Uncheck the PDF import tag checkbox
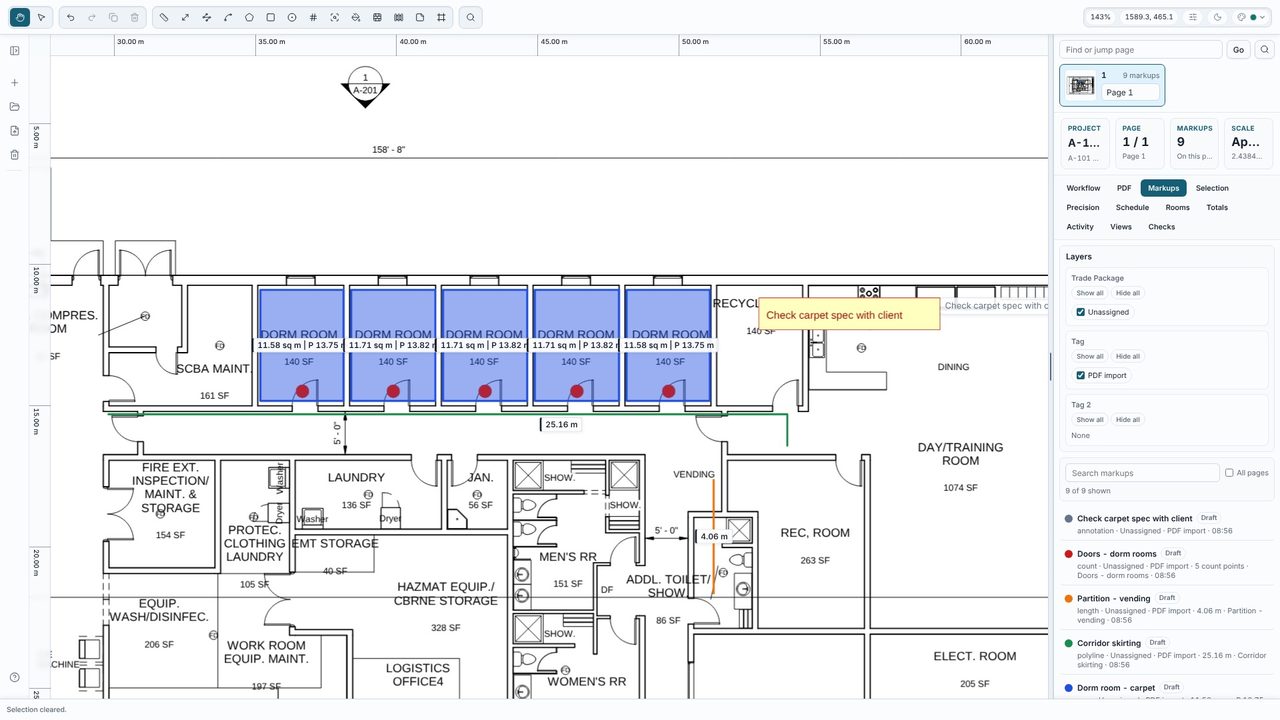This screenshot has height=720, width=1280. [x=1081, y=375]
